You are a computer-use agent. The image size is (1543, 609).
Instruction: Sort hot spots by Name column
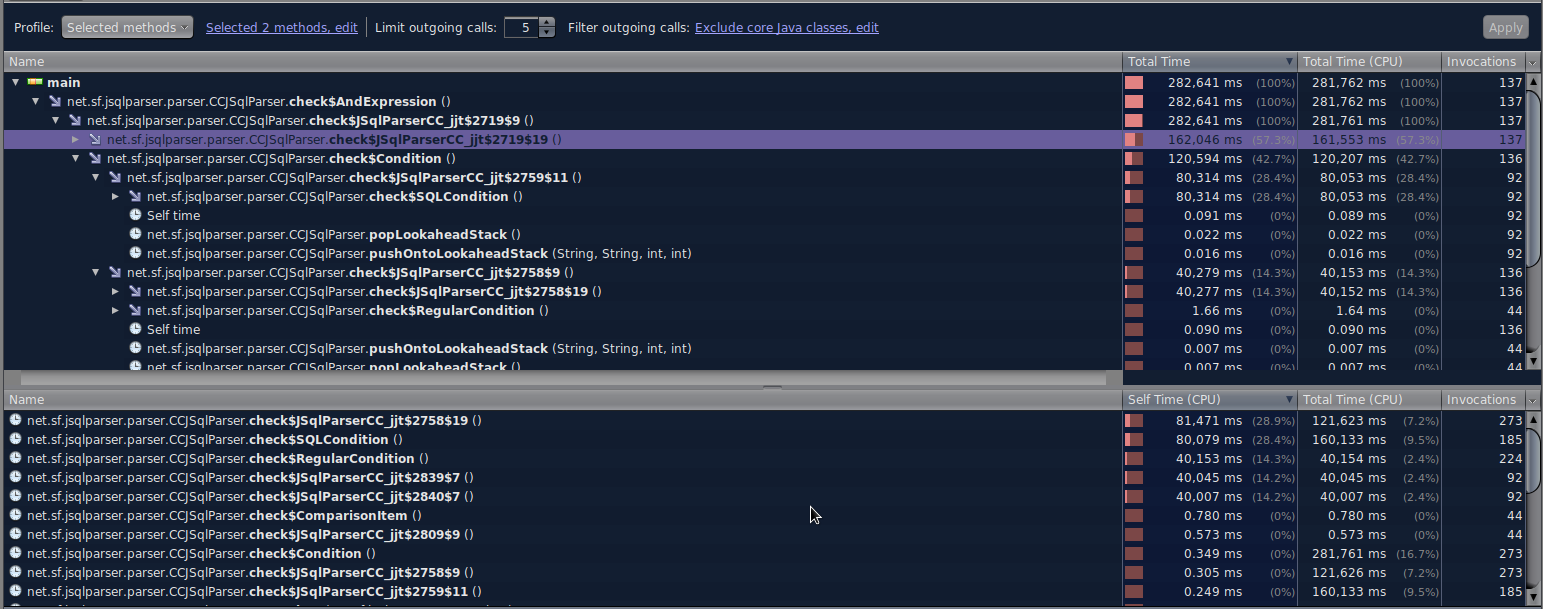click(563, 400)
